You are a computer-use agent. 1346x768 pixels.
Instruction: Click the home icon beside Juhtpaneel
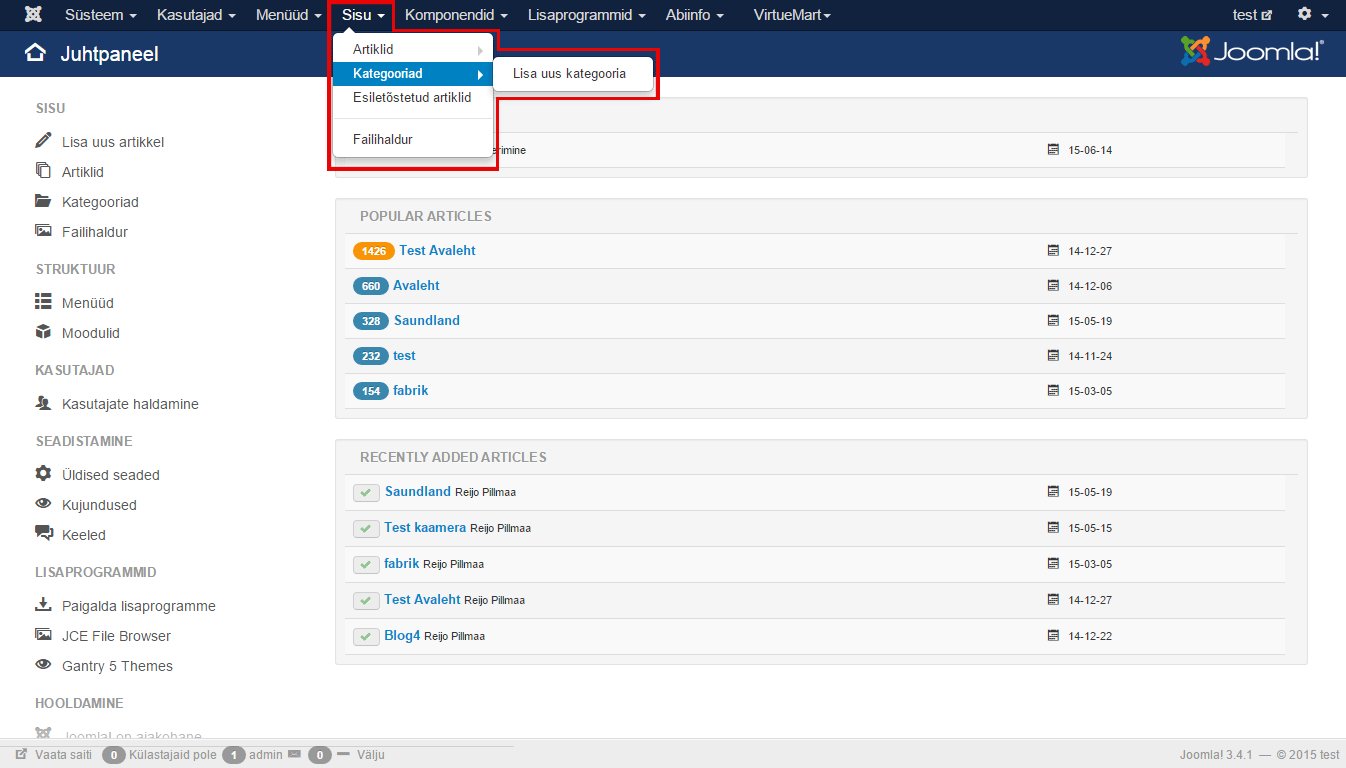(35, 53)
